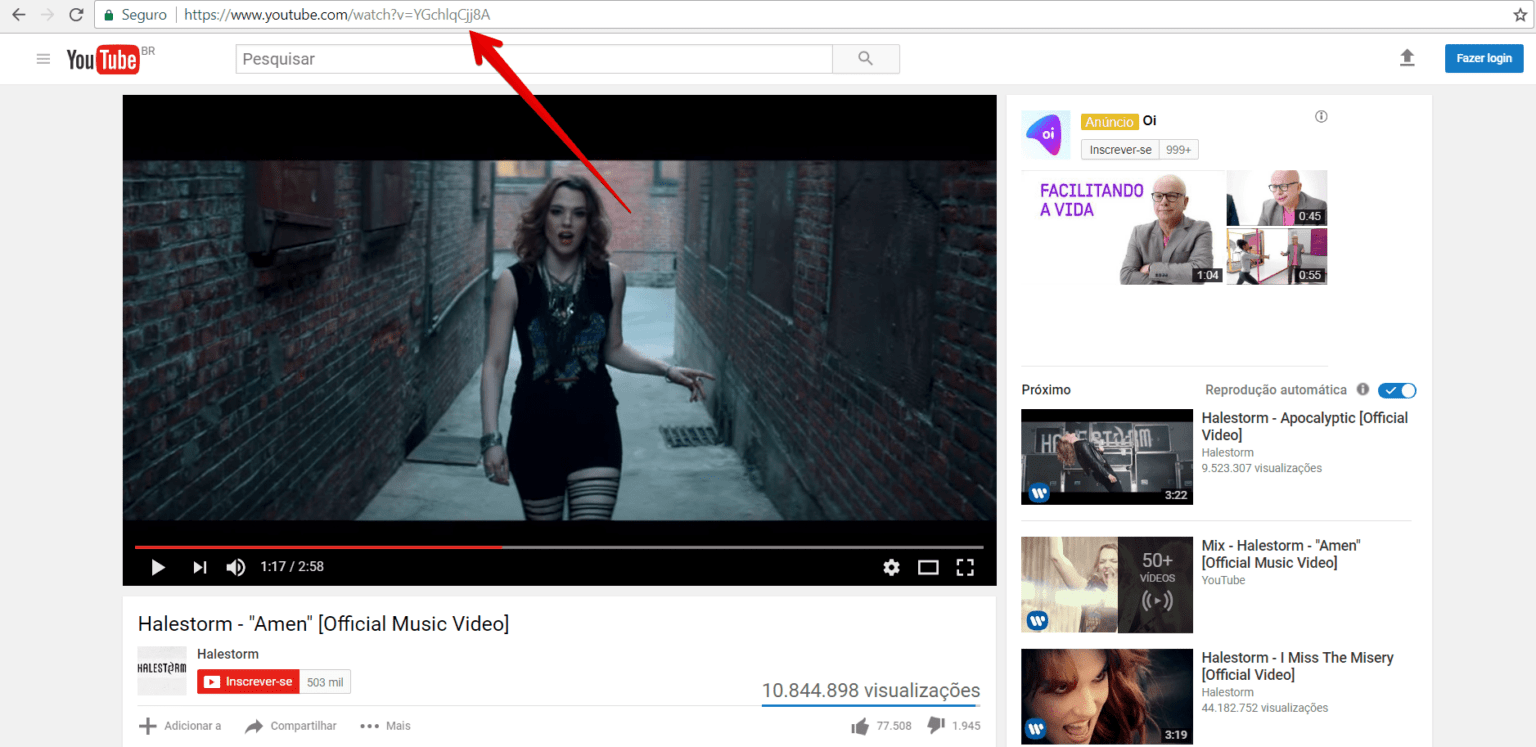This screenshot has height=747, width=1536.
Task: Click Adicionar a under the video
Action: pos(180,726)
